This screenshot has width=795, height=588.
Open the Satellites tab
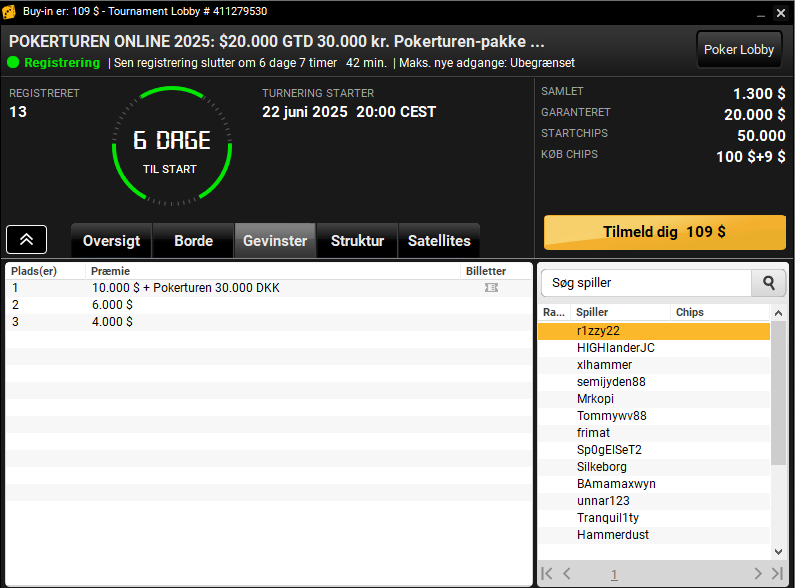coord(439,241)
